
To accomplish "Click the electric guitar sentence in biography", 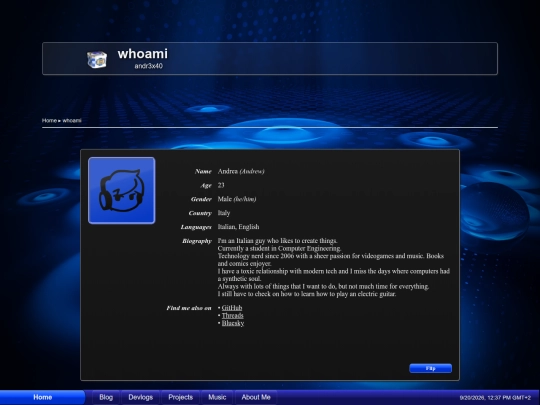I will tap(307, 294).
